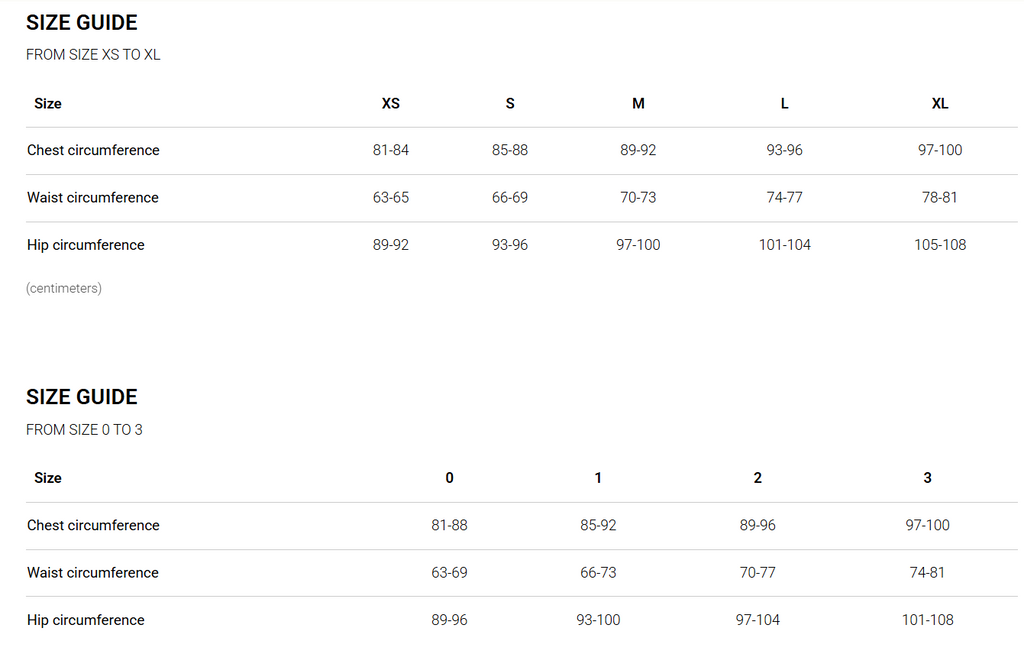Select the XL size column header

point(939,104)
